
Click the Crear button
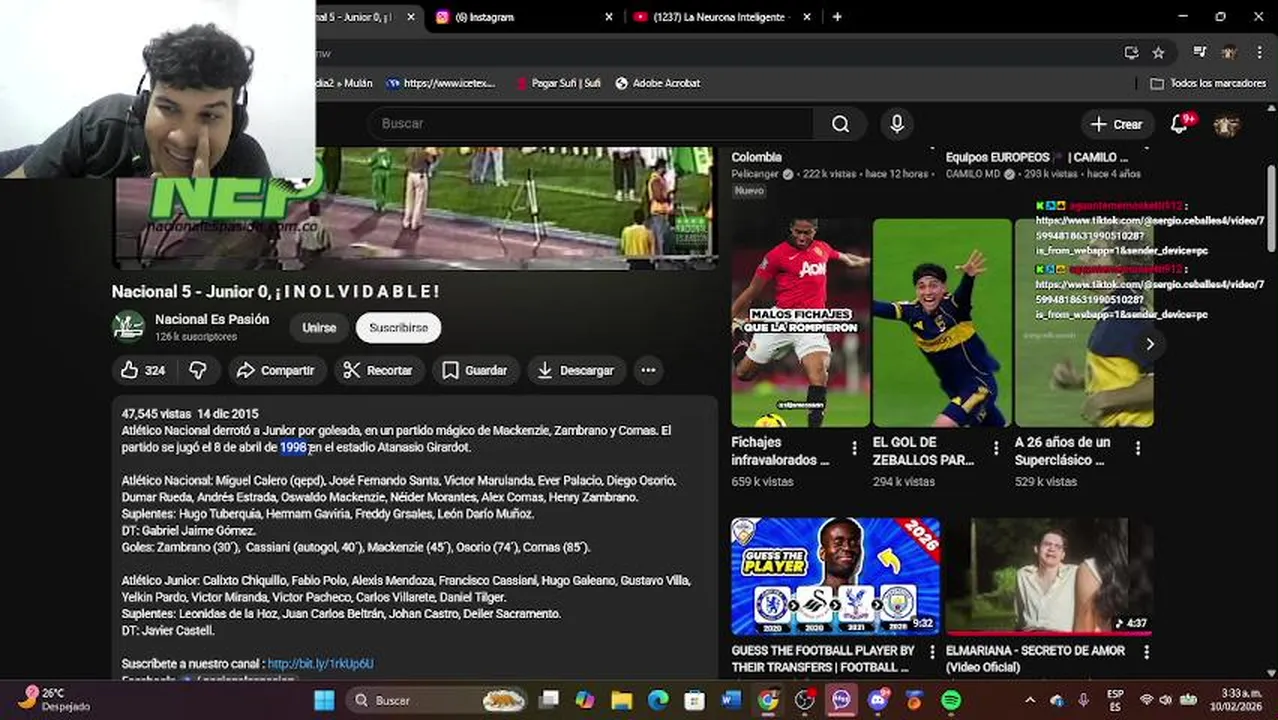click(1117, 124)
